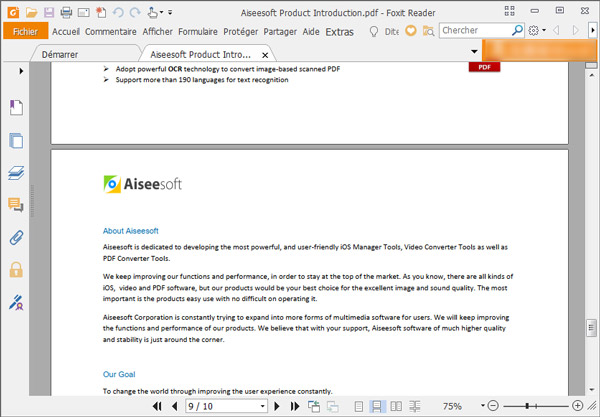Click the orange heart icon

(411, 31)
